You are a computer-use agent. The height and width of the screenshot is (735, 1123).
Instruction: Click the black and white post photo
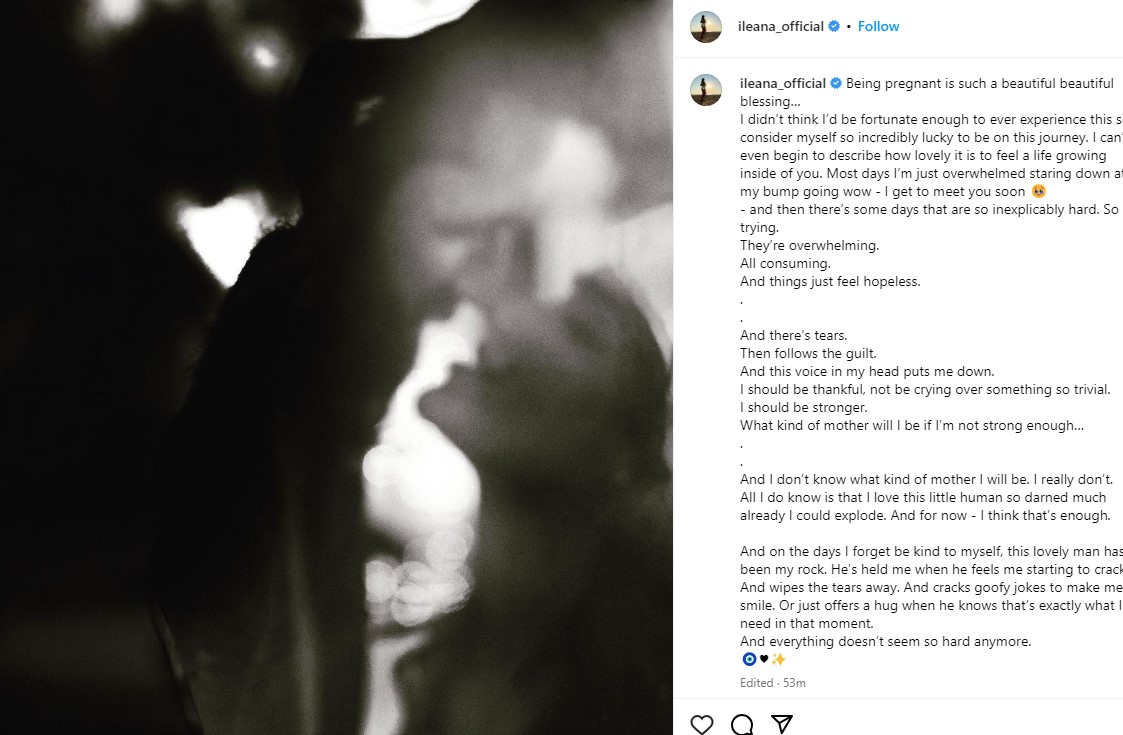pyautogui.click(x=336, y=368)
